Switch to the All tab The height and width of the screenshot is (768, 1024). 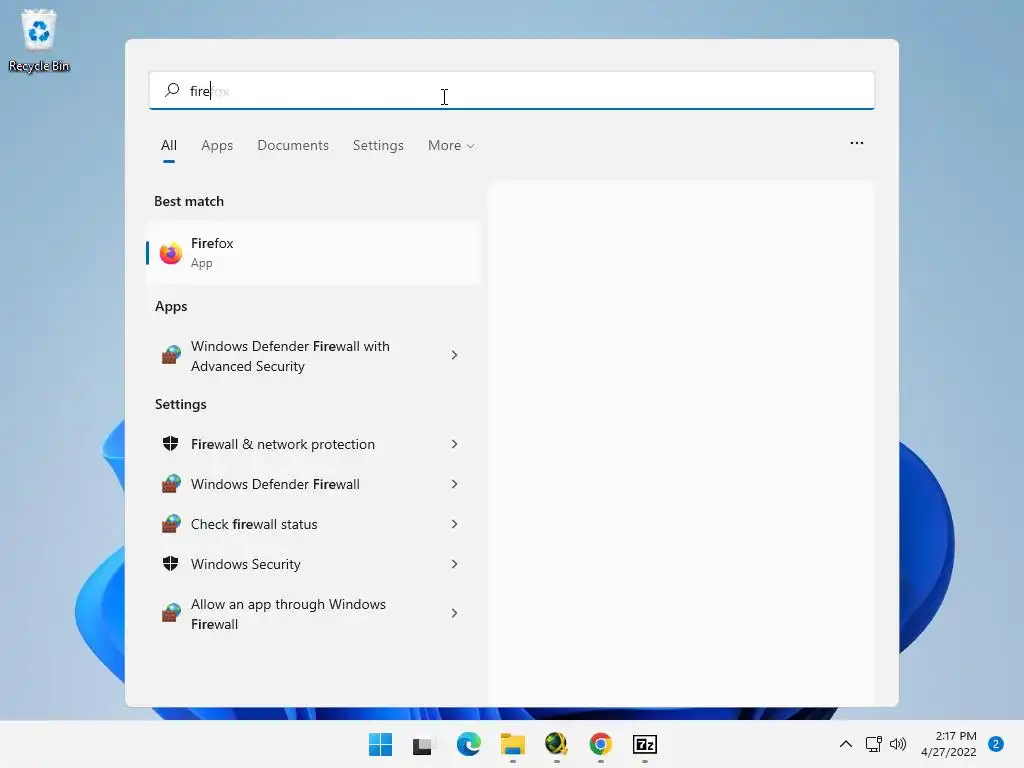pyautogui.click(x=168, y=145)
